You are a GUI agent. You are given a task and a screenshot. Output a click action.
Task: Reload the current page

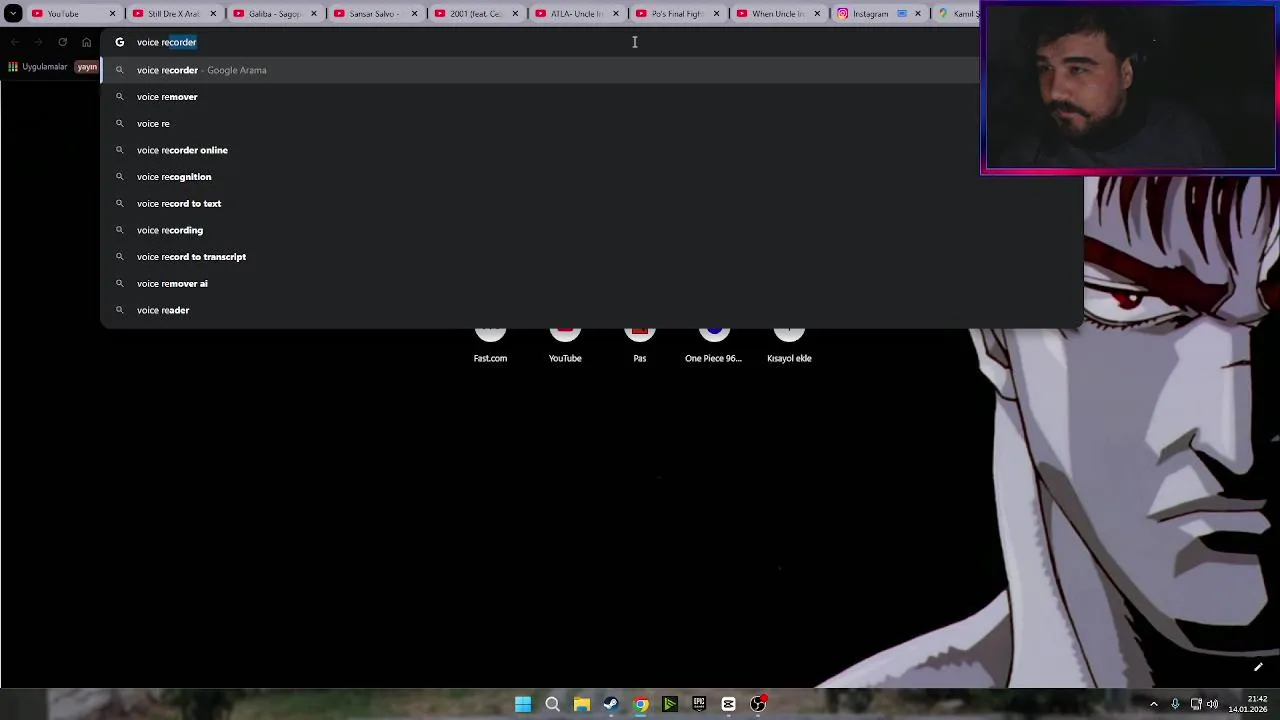coord(62,42)
